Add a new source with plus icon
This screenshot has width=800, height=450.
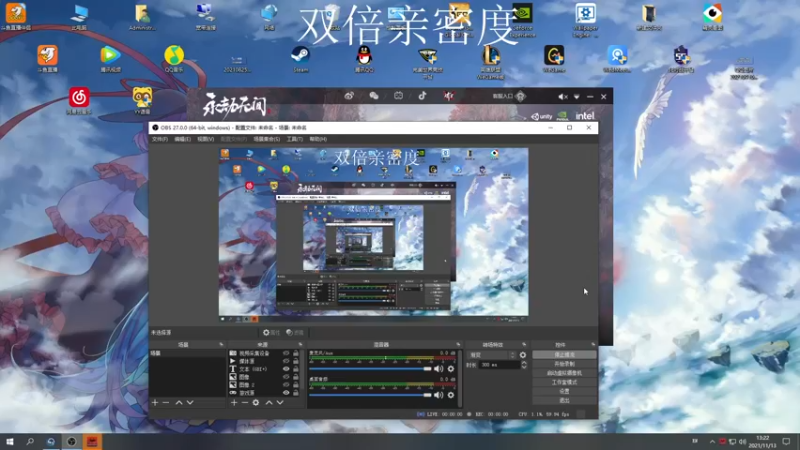coord(234,403)
